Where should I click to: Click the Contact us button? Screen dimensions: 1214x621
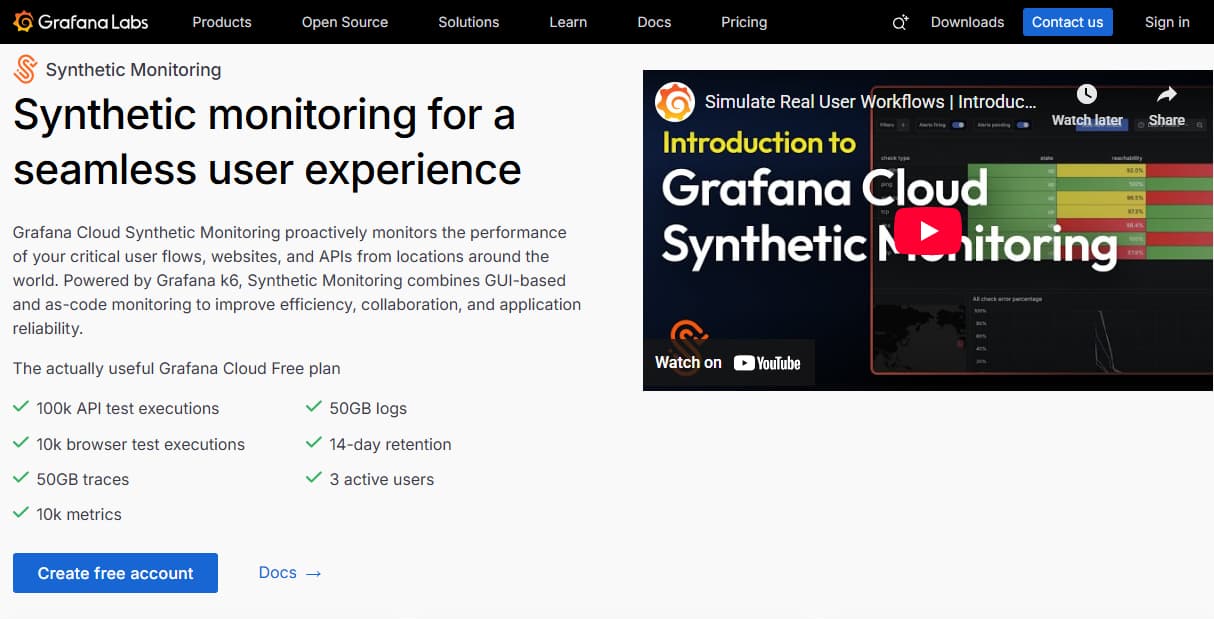(1067, 21)
